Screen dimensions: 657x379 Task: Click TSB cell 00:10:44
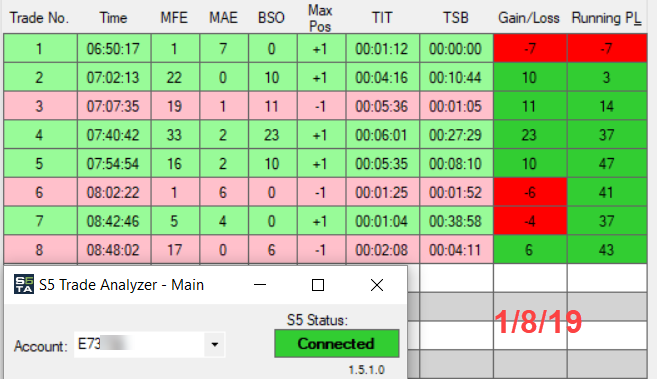pyautogui.click(x=456, y=77)
